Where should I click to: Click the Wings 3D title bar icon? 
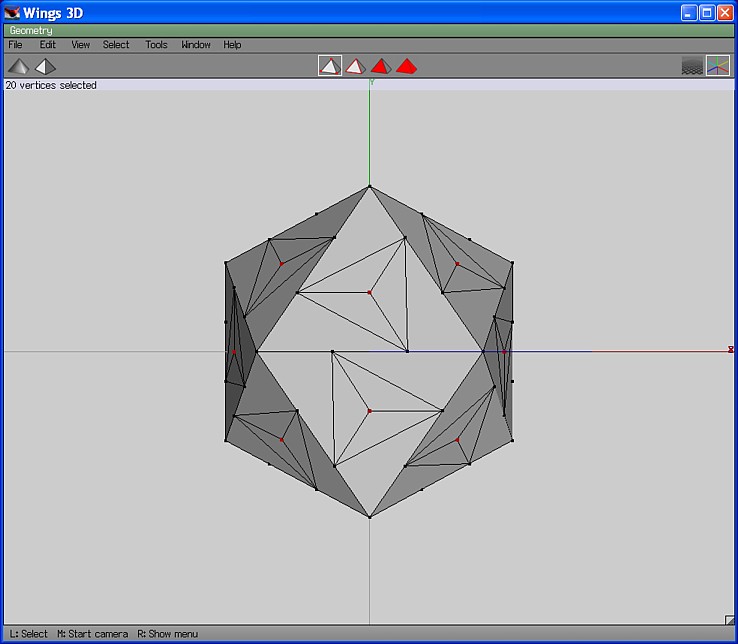pyautogui.click(x=12, y=12)
